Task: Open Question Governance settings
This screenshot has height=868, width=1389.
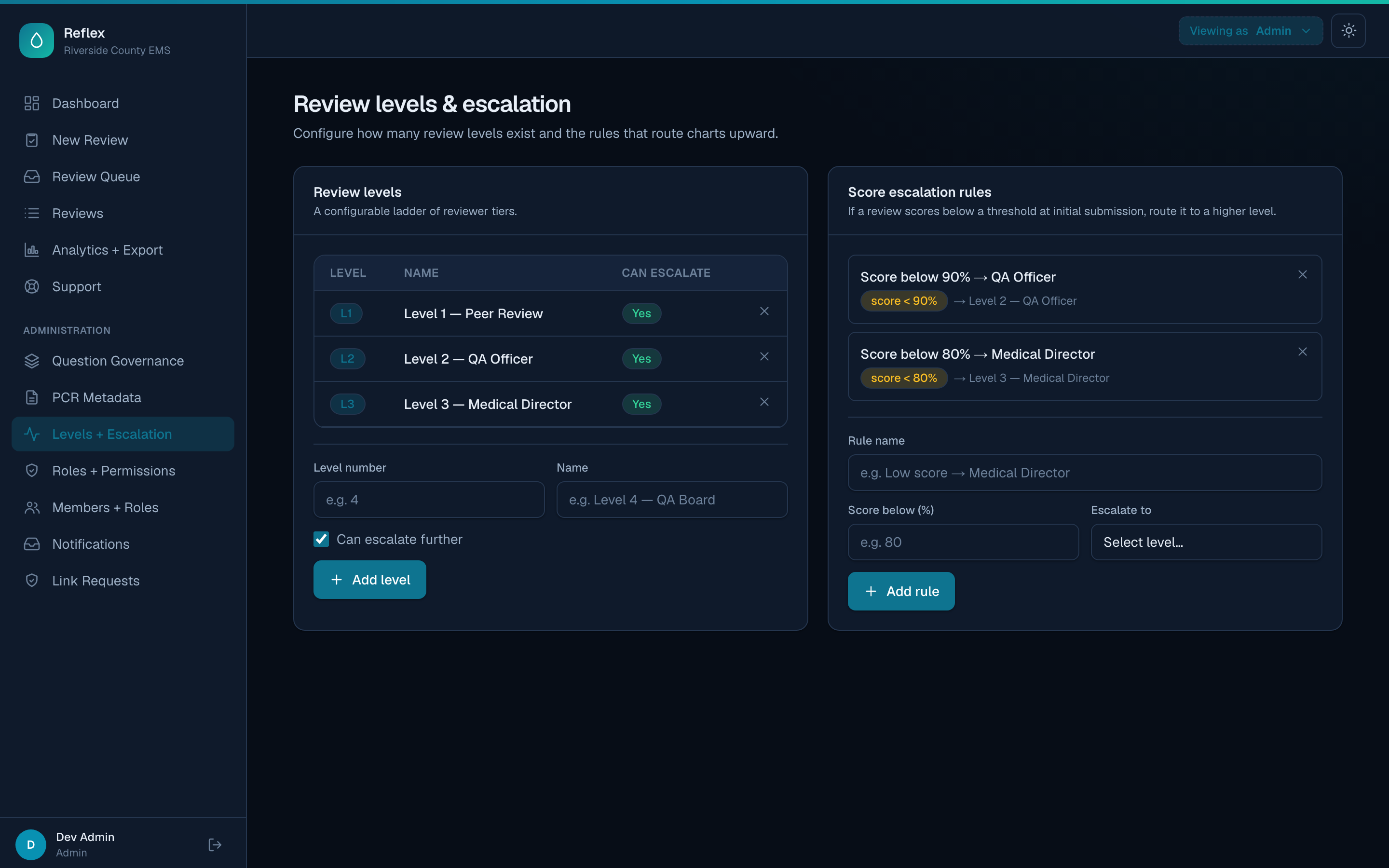Action: click(x=123, y=361)
